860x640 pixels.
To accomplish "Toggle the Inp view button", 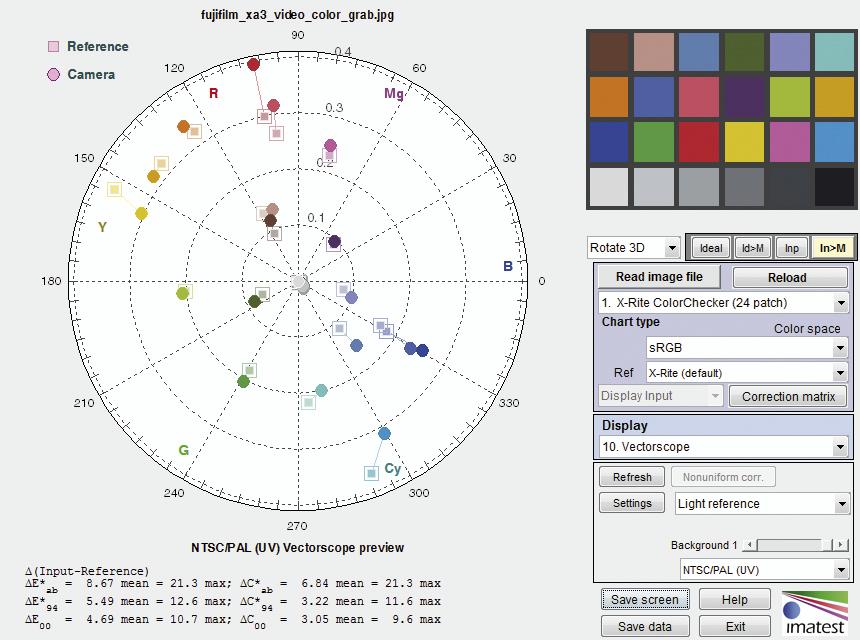I will 792,248.
